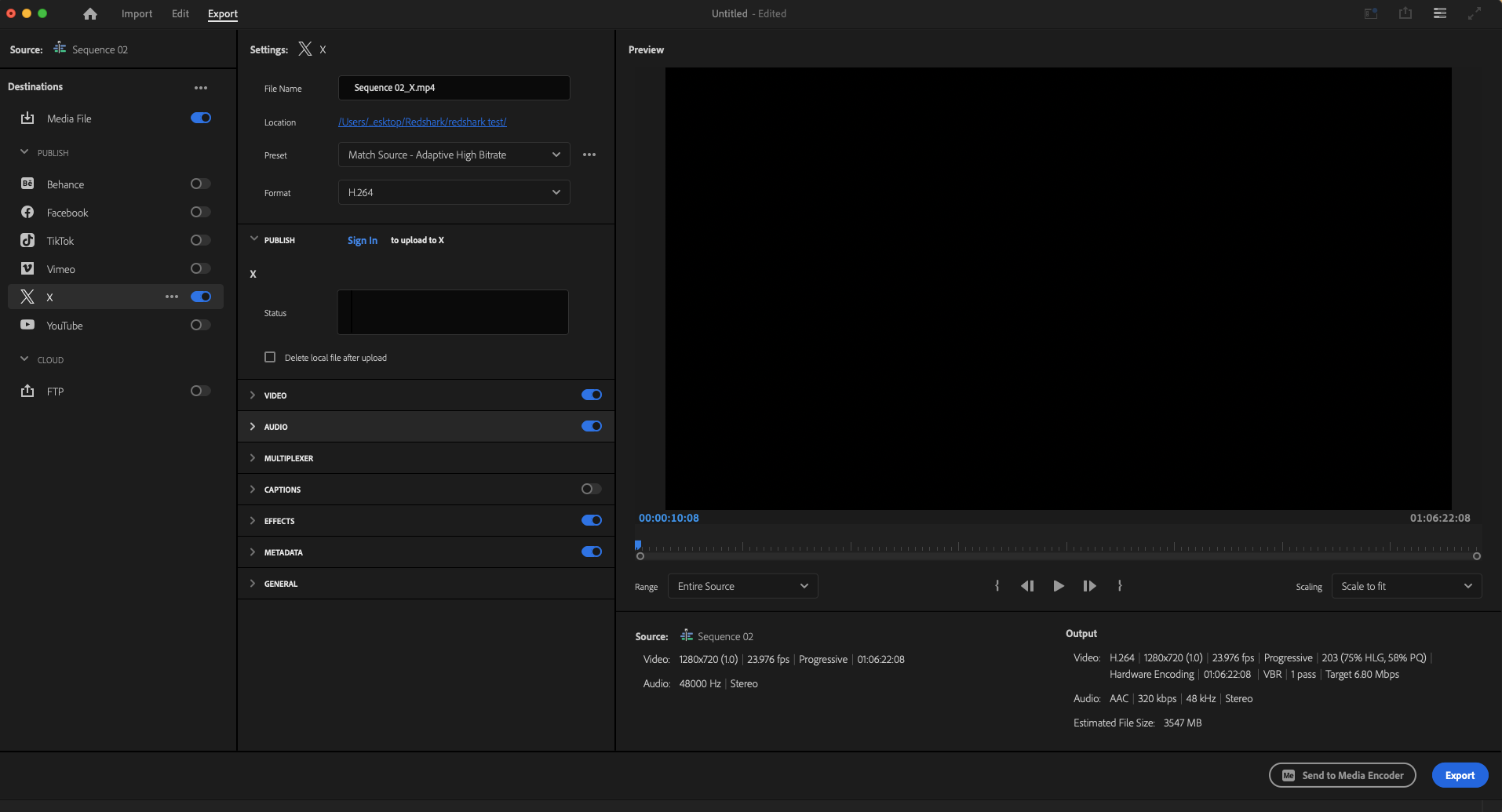1502x812 pixels.
Task: Enable the YouTube toggle
Action: click(x=201, y=325)
